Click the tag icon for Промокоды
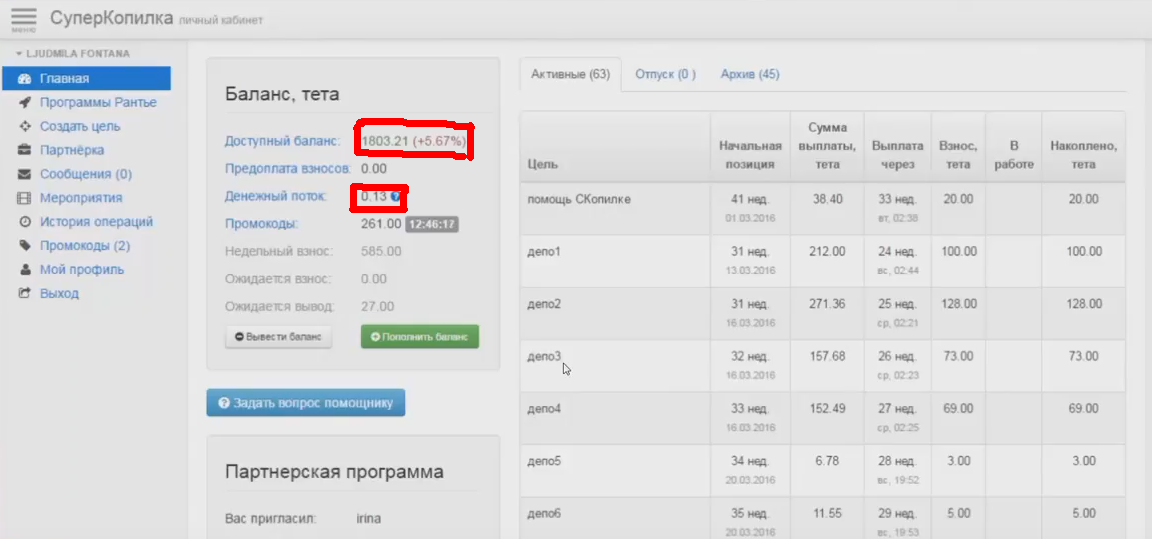Viewport: 1152px width, 539px height. pyautogui.click(x=25, y=246)
